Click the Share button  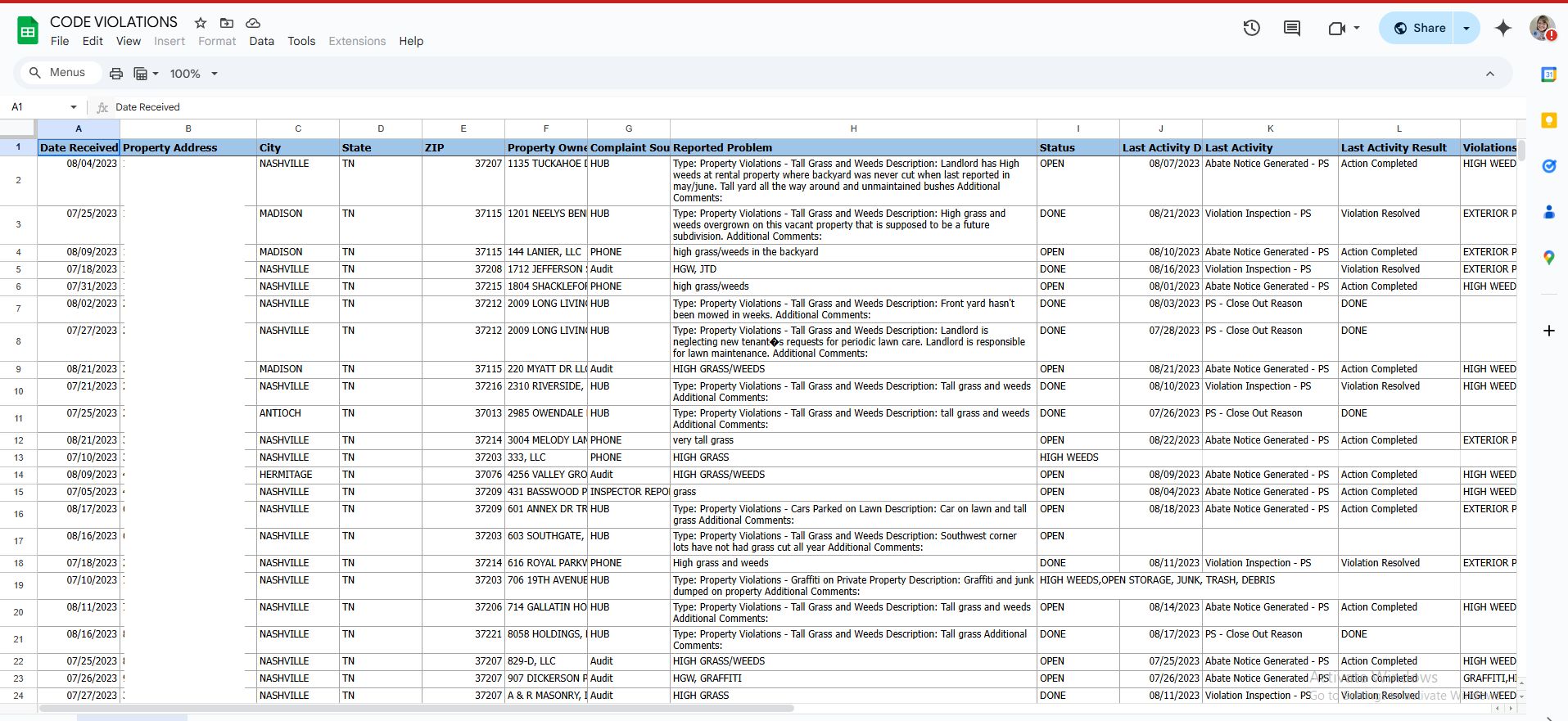pos(1417,28)
